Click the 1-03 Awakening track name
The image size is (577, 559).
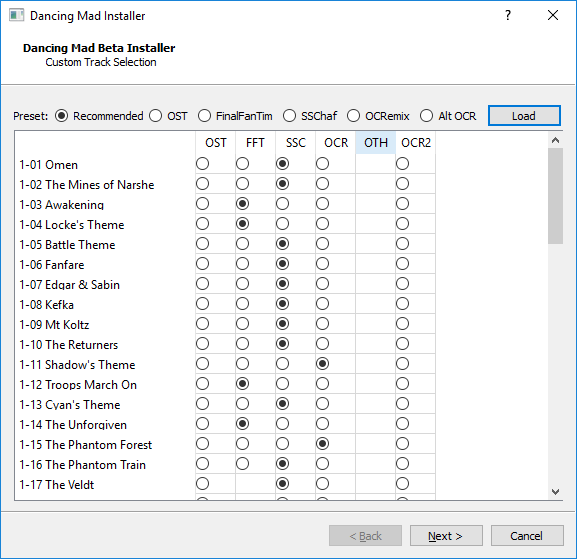tap(61, 205)
